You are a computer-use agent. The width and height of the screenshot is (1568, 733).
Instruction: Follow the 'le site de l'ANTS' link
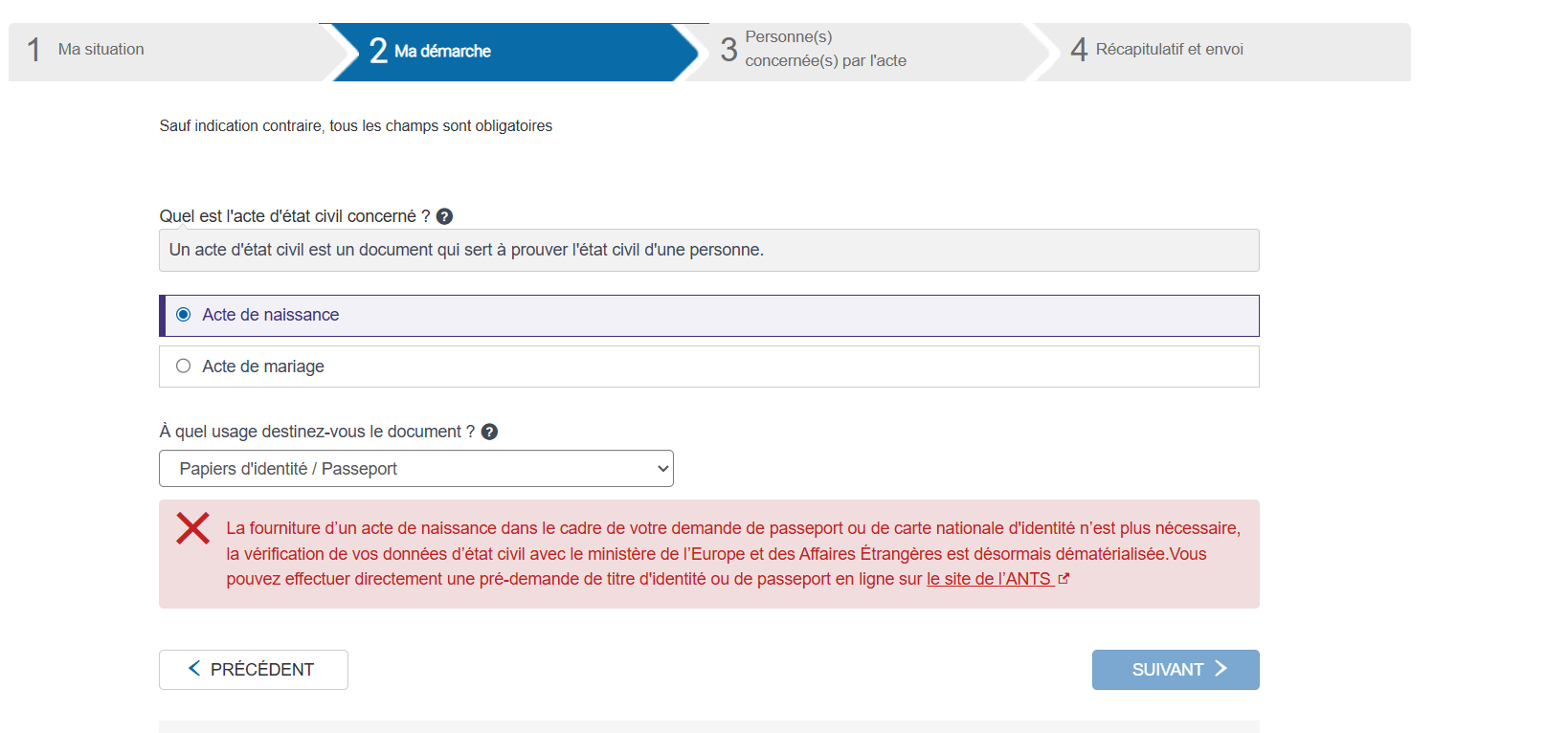click(x=989, y=579)
